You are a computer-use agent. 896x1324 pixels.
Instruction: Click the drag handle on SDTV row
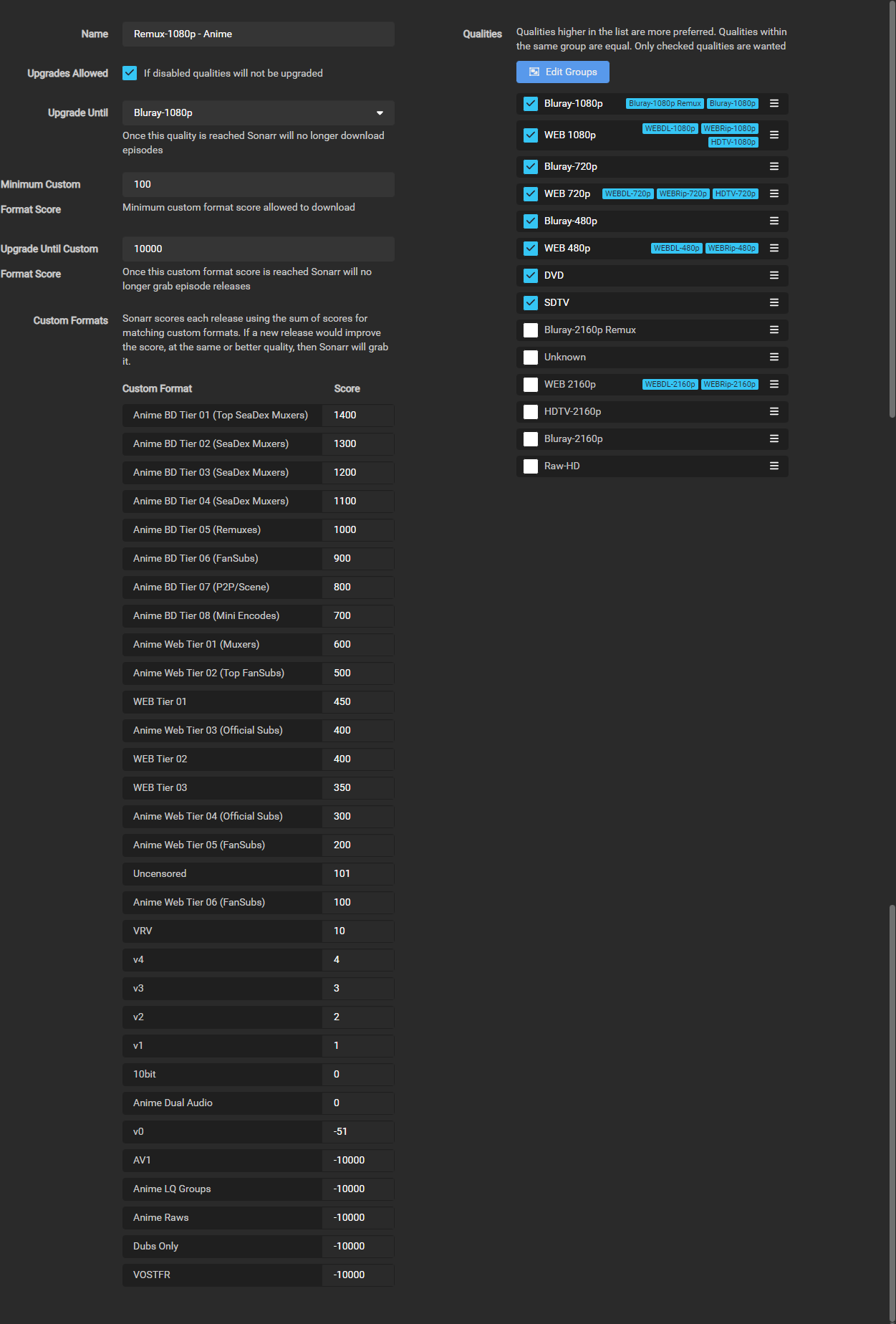(774, 303)
